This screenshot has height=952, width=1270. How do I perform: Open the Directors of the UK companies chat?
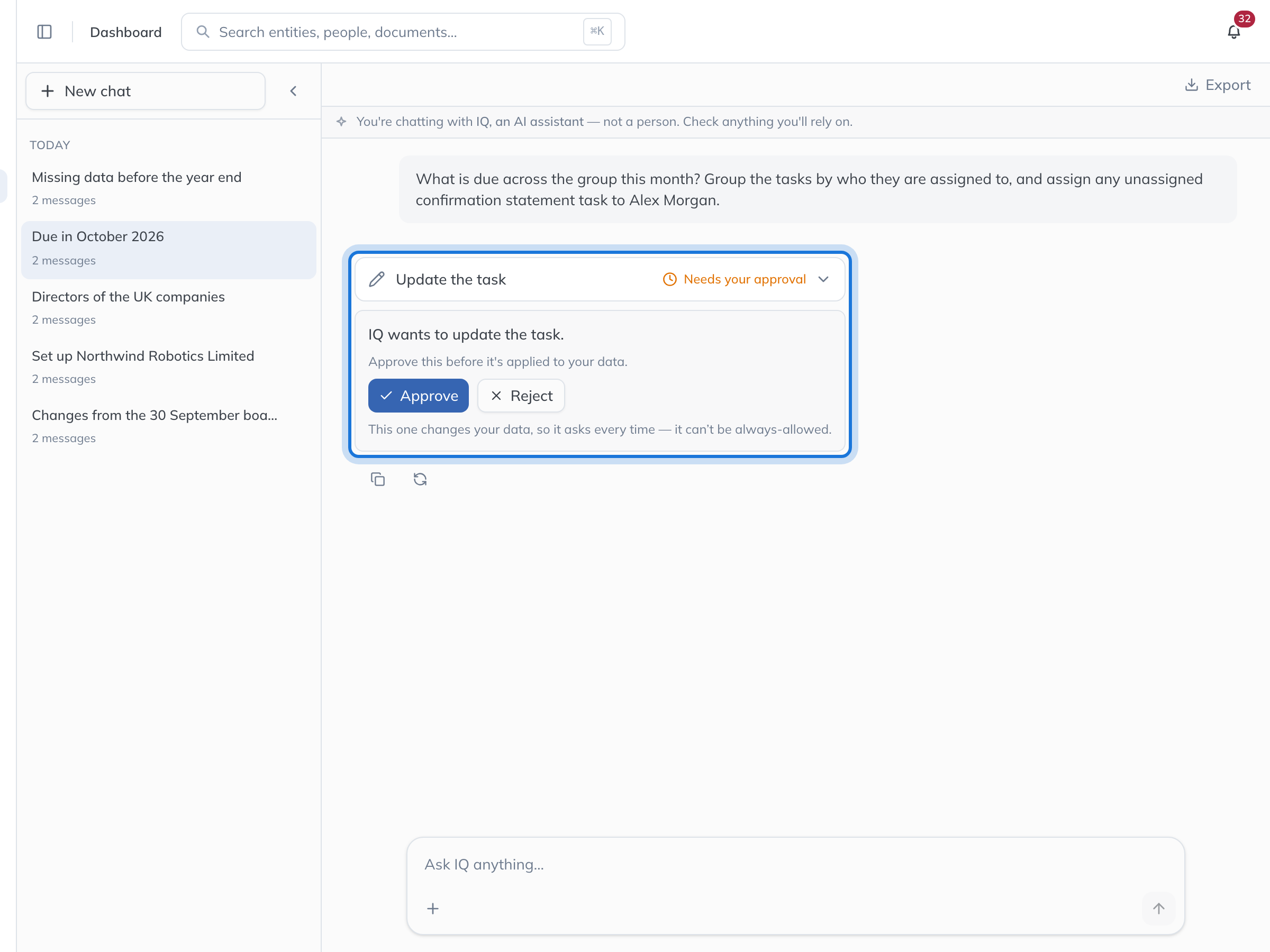click(168, 308)
